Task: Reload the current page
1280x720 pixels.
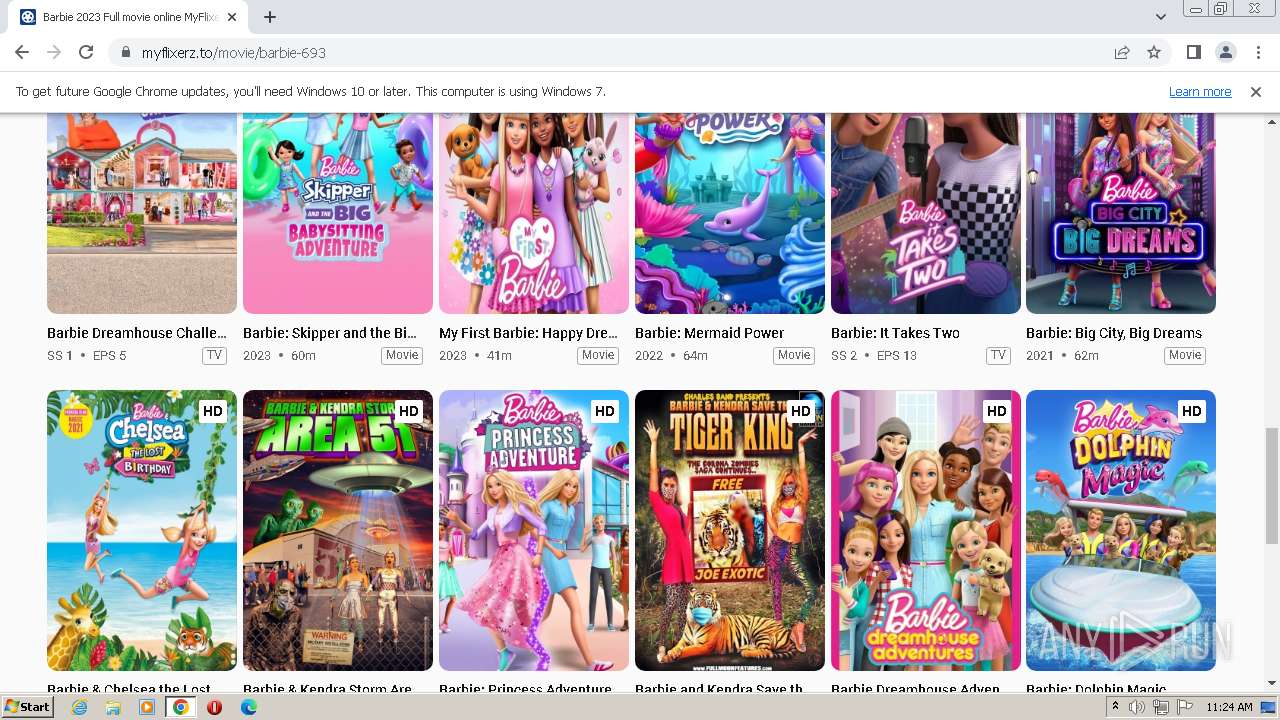Action: (x=86, y=52)
